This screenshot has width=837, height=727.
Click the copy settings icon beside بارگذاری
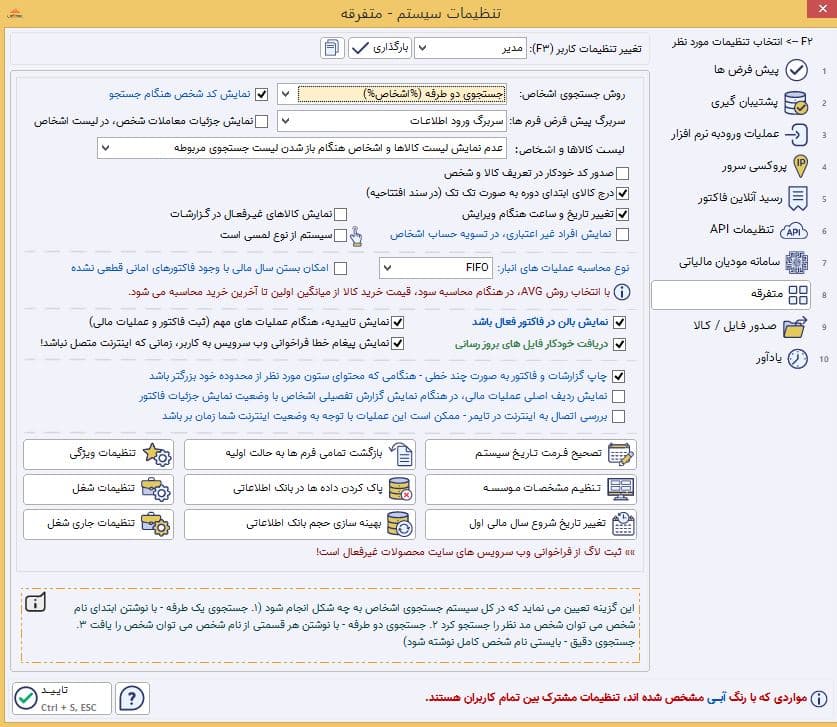(331, 48)
